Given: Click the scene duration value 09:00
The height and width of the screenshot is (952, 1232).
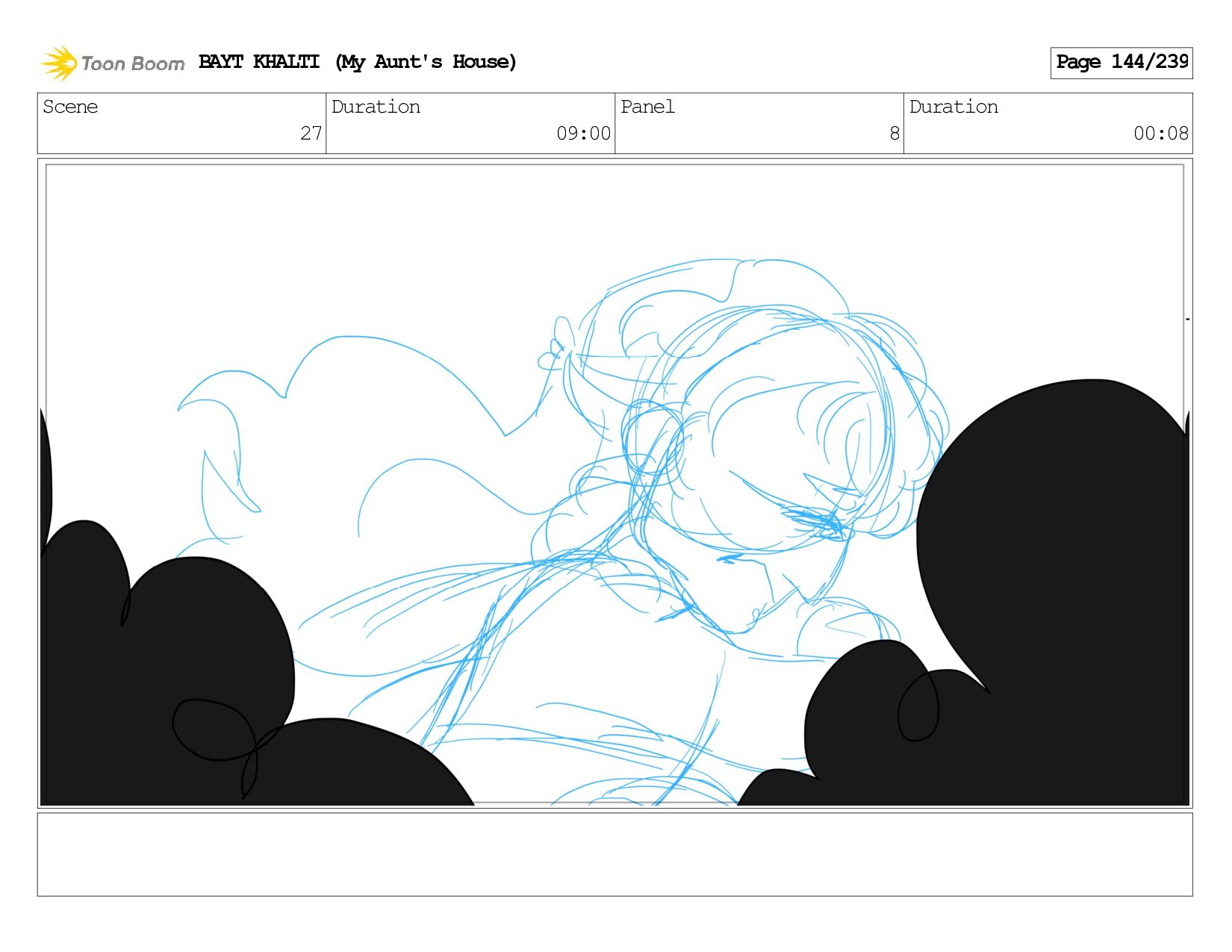Looking at the screenshot, I should click(x=584, y=134).
